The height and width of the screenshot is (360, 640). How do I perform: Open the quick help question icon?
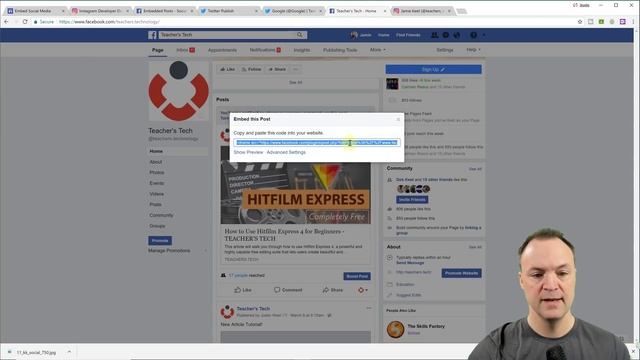pos(473,35)
